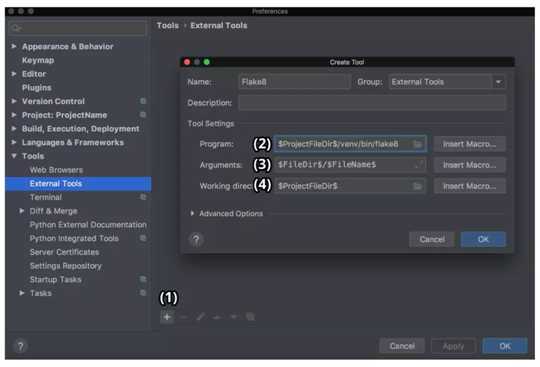
Task: Select Python External Documentation
Action: click(x=88, y=224)
